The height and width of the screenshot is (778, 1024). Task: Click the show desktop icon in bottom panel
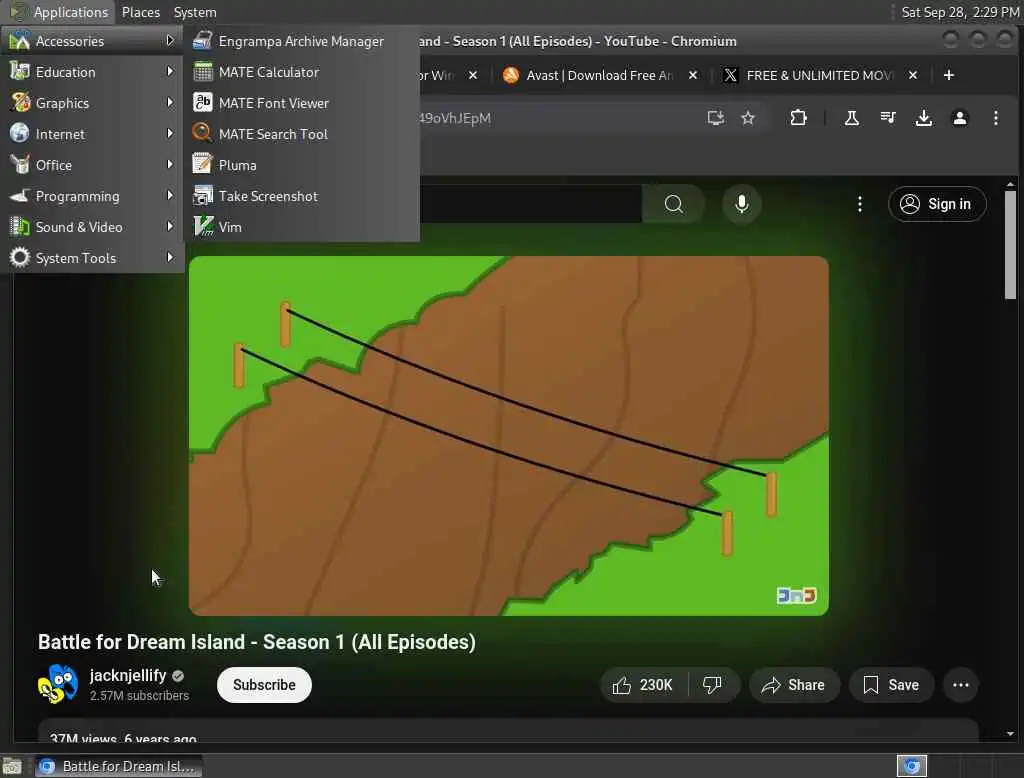pyautogui.click(x=12, y=766)
